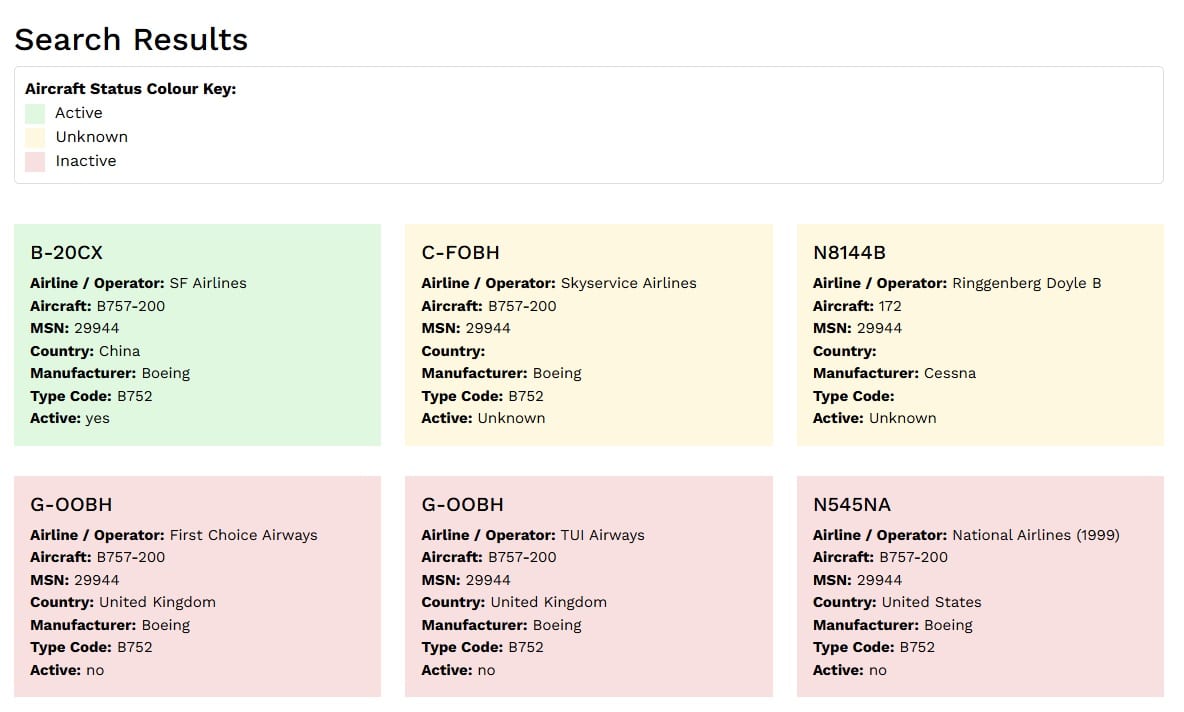Click the Aircraft Status Colour Key label
Image resolution: width=1184 pixels, height=712 pixels.
(x=130, y=89)
